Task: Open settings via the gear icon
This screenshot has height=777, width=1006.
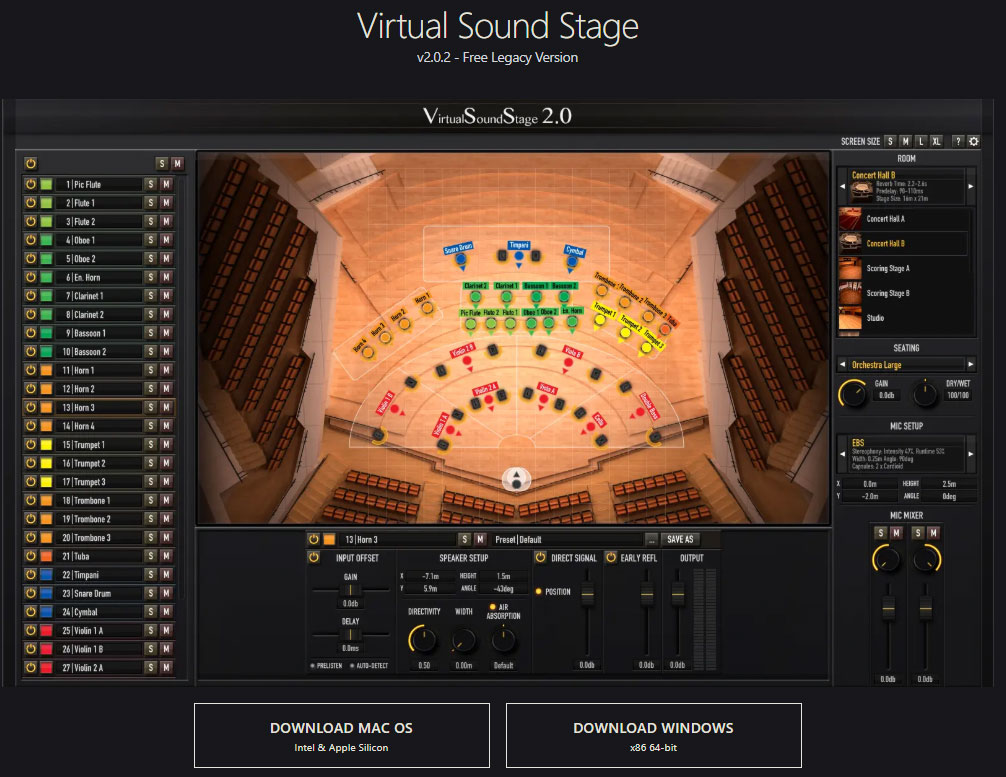Action: point(973,141)
